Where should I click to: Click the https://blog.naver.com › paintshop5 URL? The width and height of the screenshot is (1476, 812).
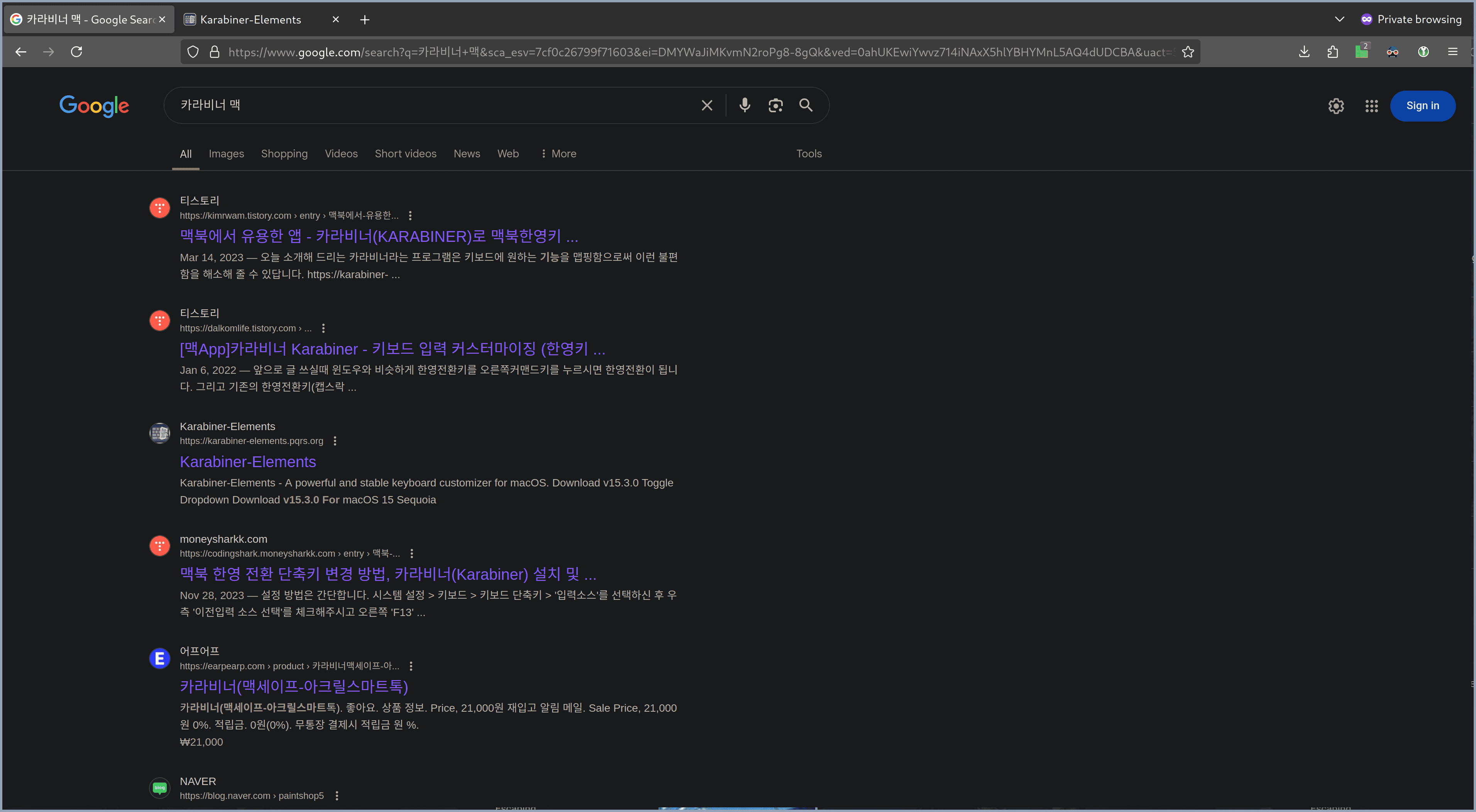point(252,796)
